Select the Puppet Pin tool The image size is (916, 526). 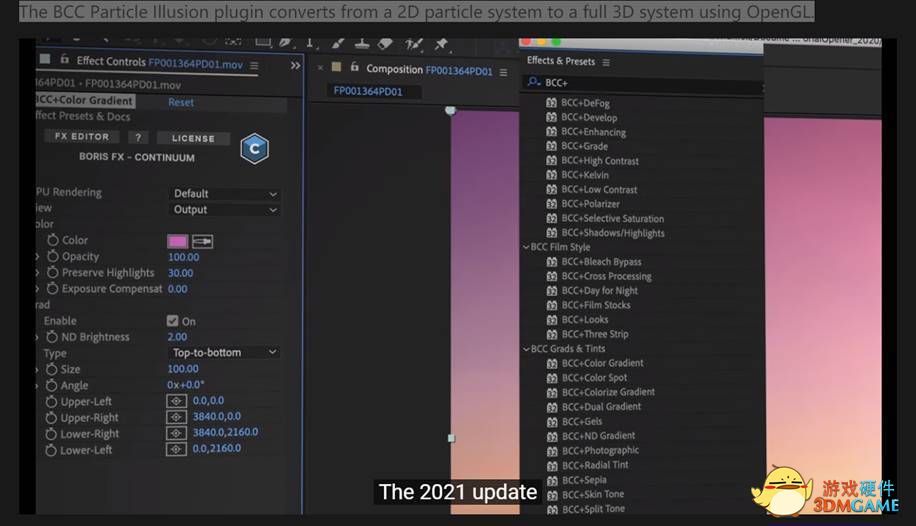pyautogui.click(x=441, y=44)
